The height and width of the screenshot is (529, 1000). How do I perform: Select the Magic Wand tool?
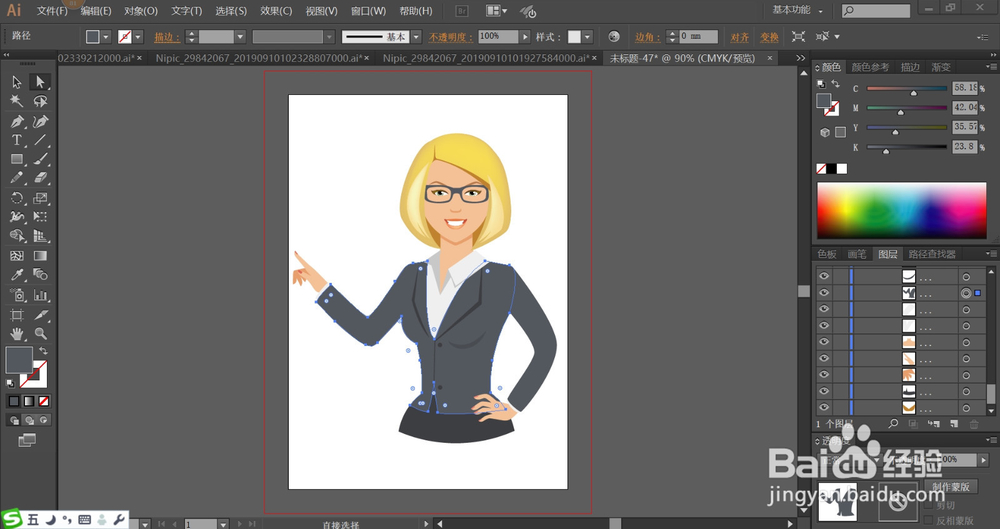point(17,101)
